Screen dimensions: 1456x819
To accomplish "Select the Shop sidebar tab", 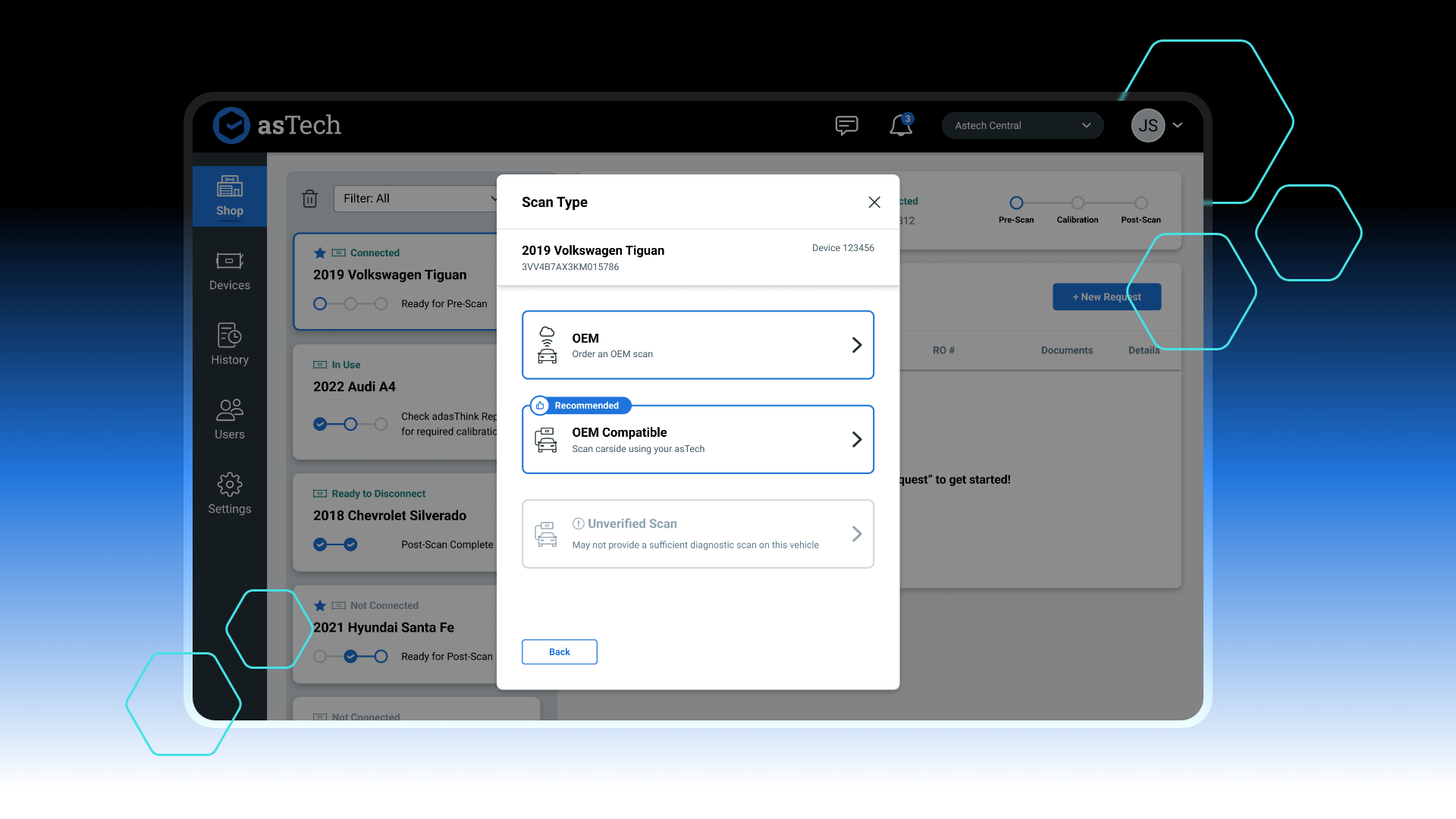I will [x=230, y=196].
